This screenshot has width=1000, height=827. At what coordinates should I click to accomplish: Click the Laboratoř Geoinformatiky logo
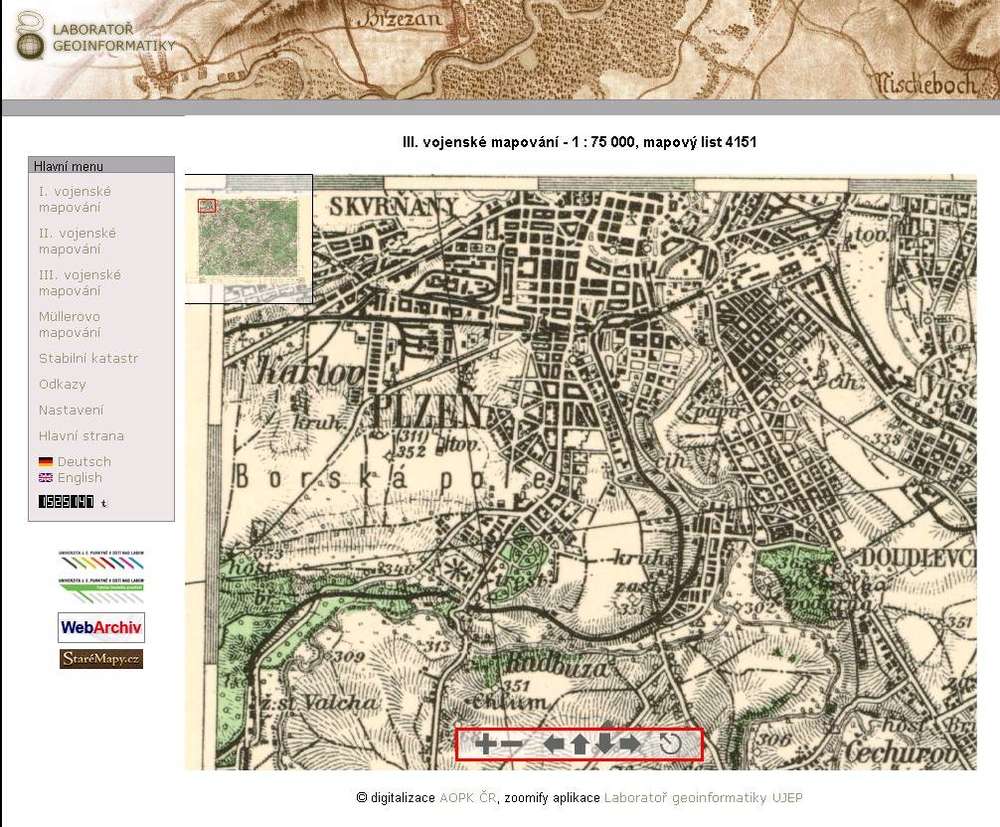click(95, 37)
